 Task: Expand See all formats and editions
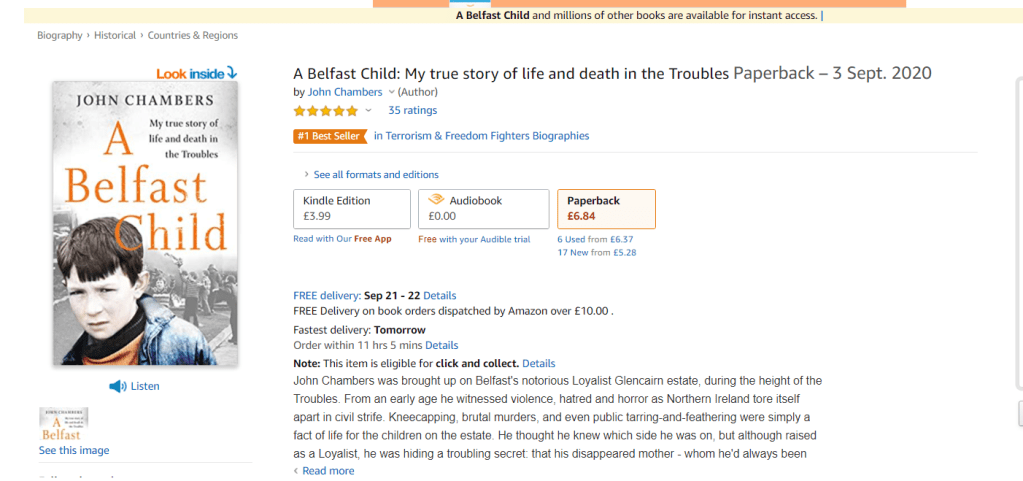(x=370, y=175)
